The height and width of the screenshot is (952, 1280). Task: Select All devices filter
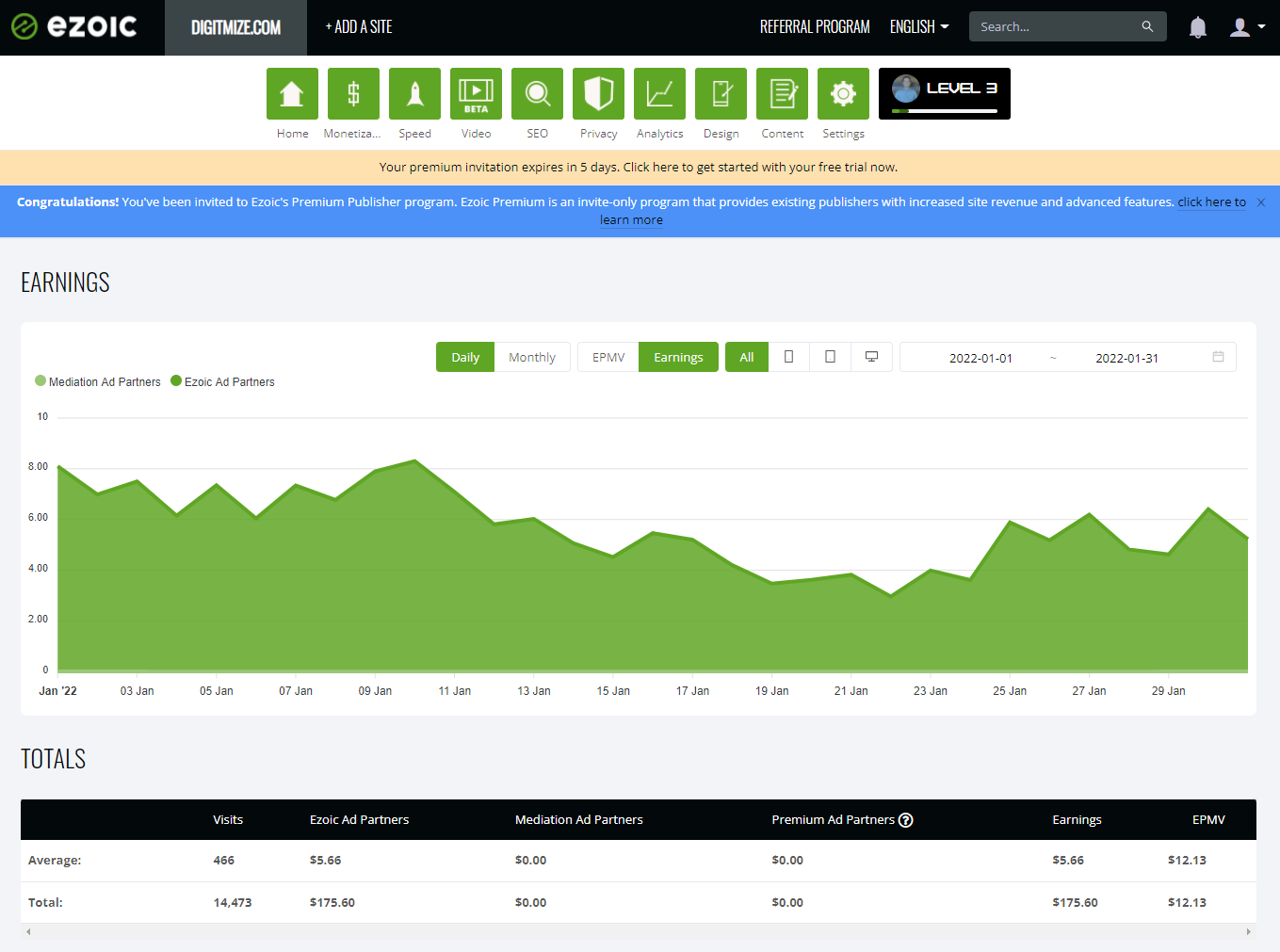(x=747, y=357)
